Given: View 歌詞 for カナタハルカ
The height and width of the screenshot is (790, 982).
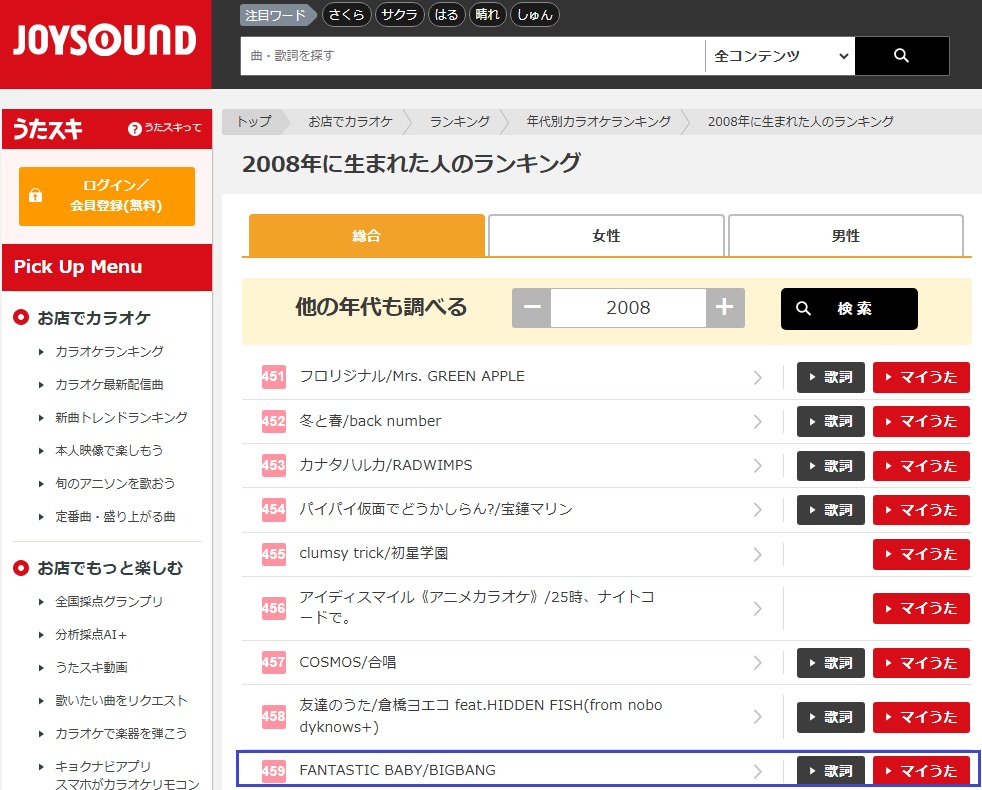Looking at the screenshot, I should (x=830, y=466).
